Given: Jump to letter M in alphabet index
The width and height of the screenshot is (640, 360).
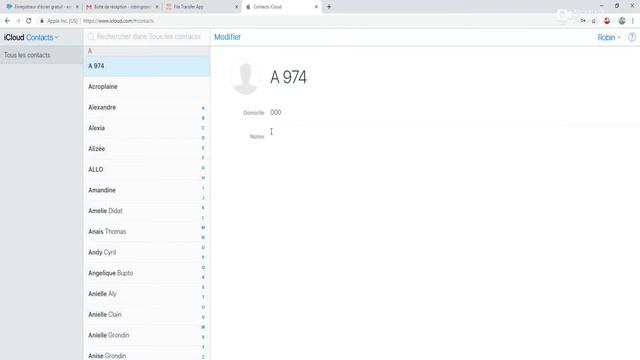Looking at the screenshot, I should coord(203,228).
